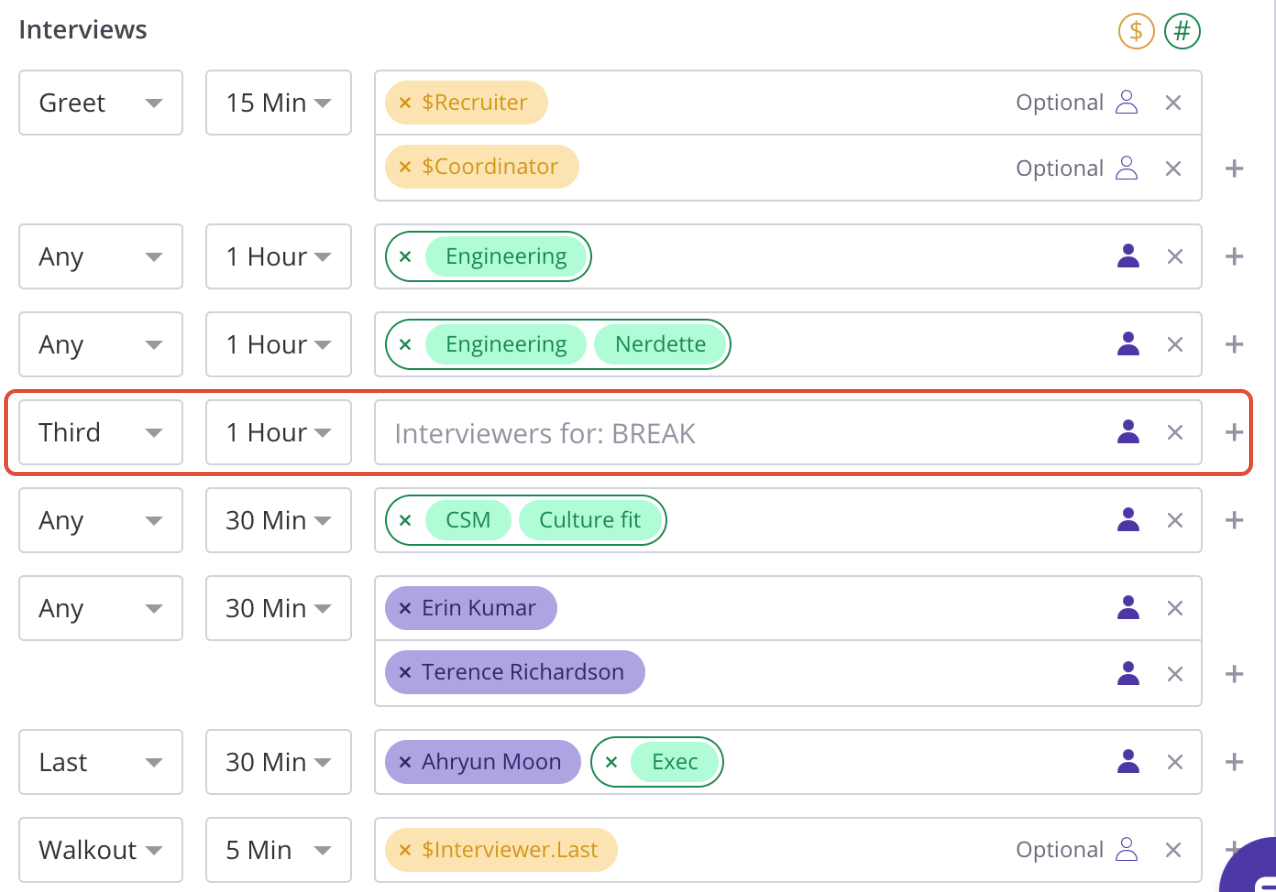Toggle optional person icon for $Recruiter
1276x892 pixels.
(1127, 102)
